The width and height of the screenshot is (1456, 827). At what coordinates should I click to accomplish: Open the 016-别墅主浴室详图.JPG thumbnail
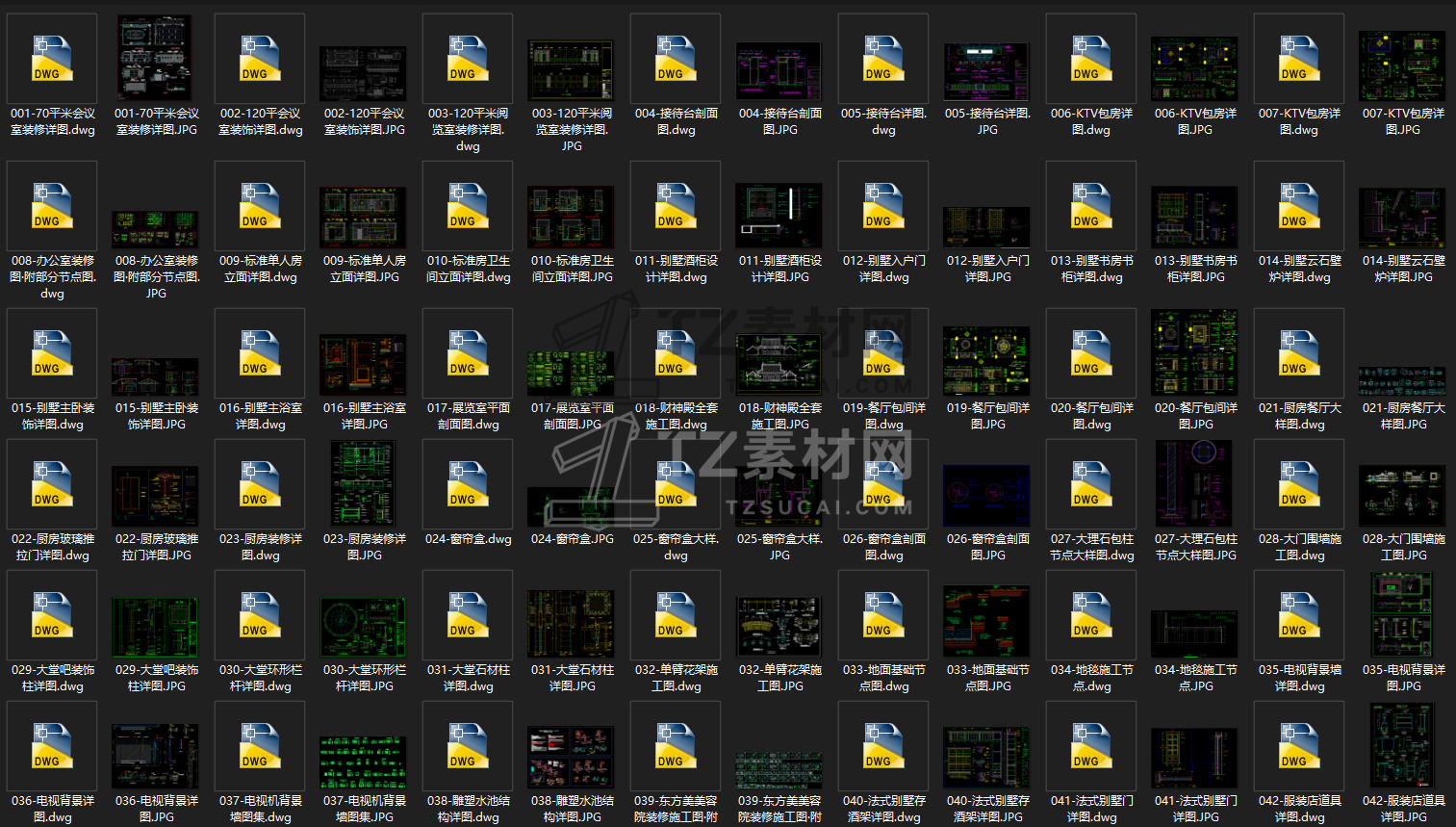[364, 365]
